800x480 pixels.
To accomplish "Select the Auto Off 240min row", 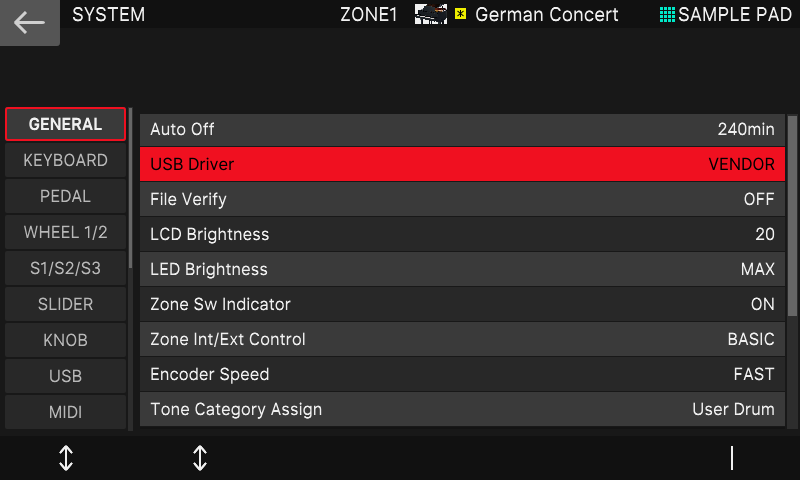I will pyautogui.click(x=462, y=129).
